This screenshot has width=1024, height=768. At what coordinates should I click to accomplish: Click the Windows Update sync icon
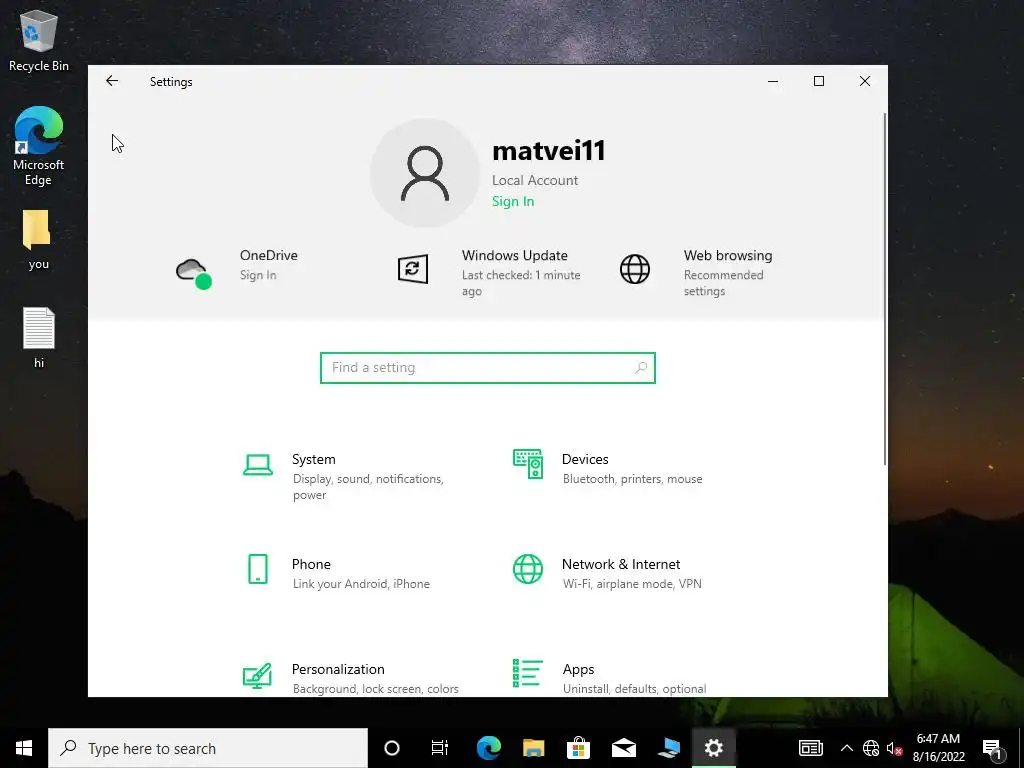click(x=413, y=269)
